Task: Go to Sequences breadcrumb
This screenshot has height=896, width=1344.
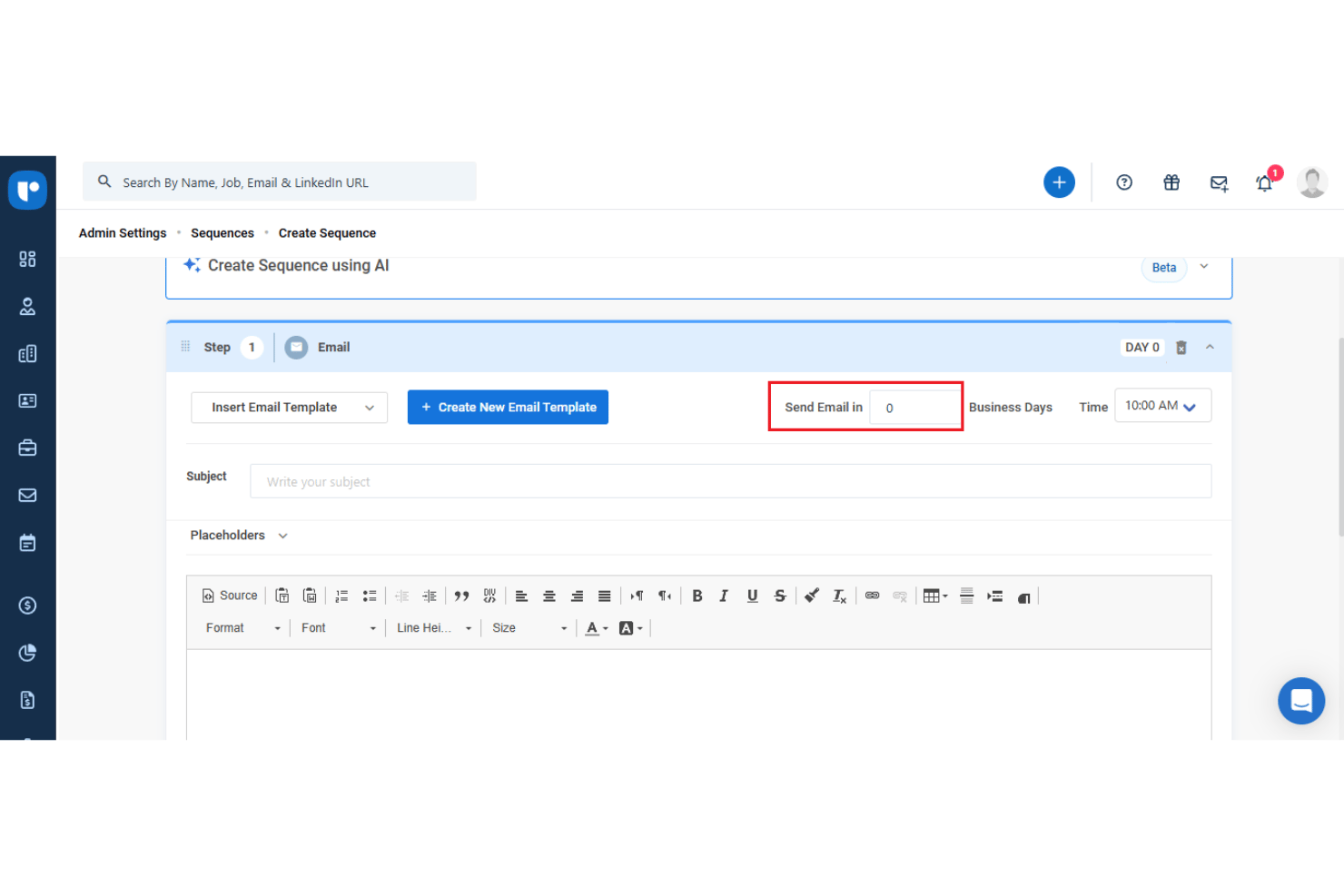Action: click(x=222, y=233)
